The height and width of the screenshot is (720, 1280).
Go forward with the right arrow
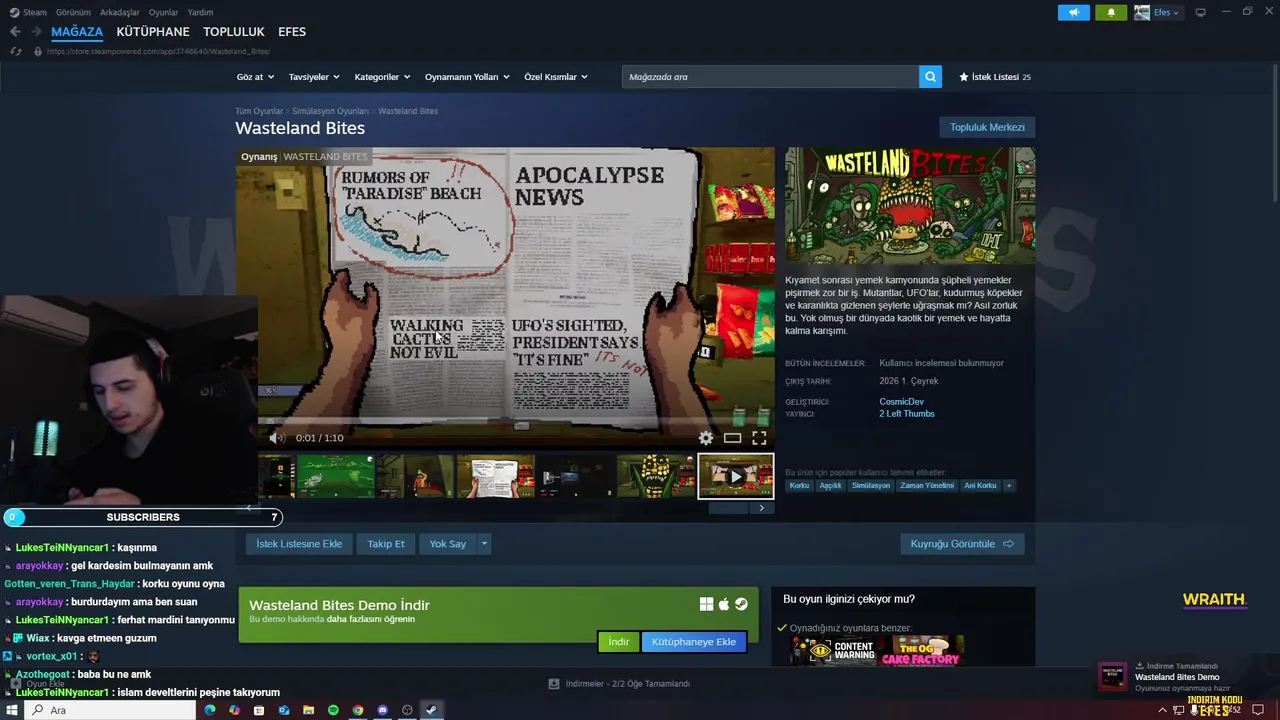click(36, 32)
